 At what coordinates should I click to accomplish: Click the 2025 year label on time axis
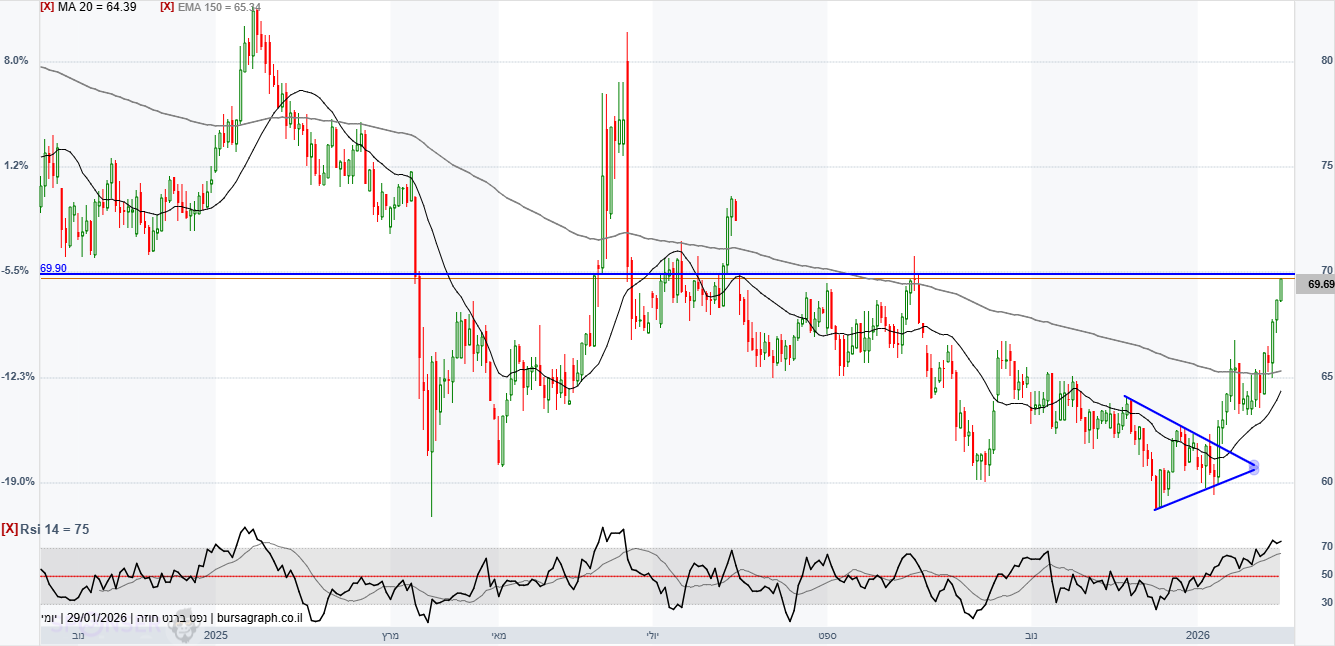pyautogui.click(x=216, y=635)
